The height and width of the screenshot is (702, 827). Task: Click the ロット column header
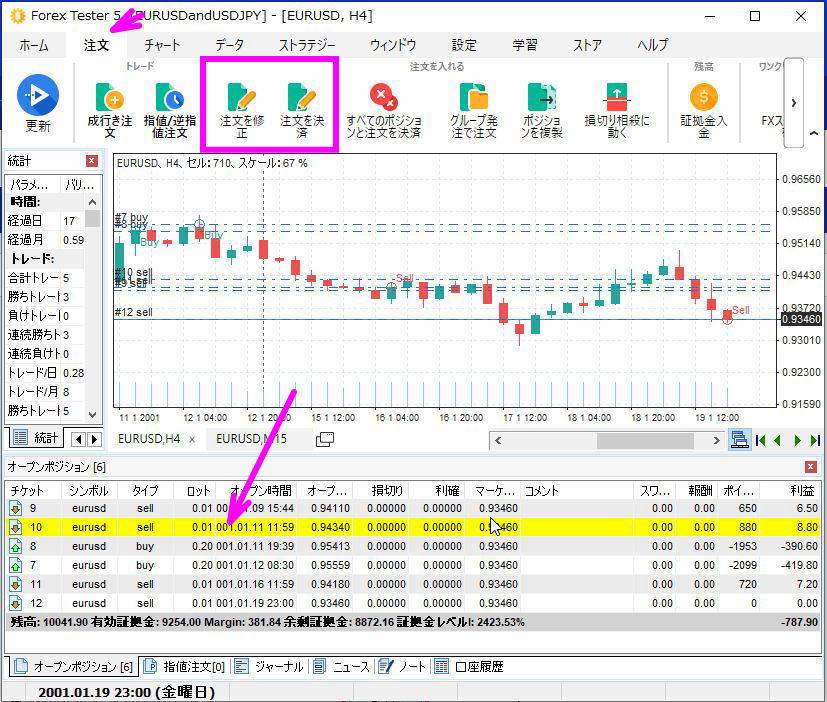(x=199, y=491)
